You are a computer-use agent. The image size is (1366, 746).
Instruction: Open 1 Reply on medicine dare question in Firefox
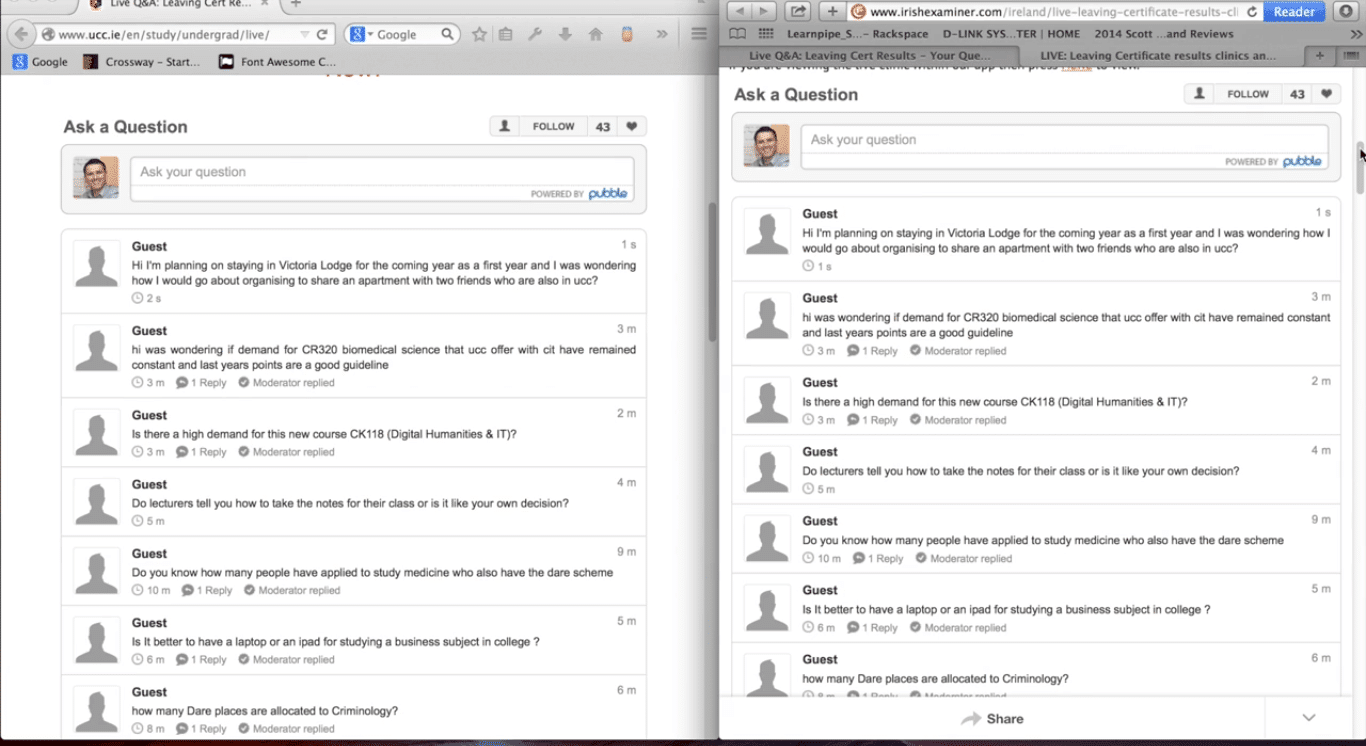pos(208,590)
